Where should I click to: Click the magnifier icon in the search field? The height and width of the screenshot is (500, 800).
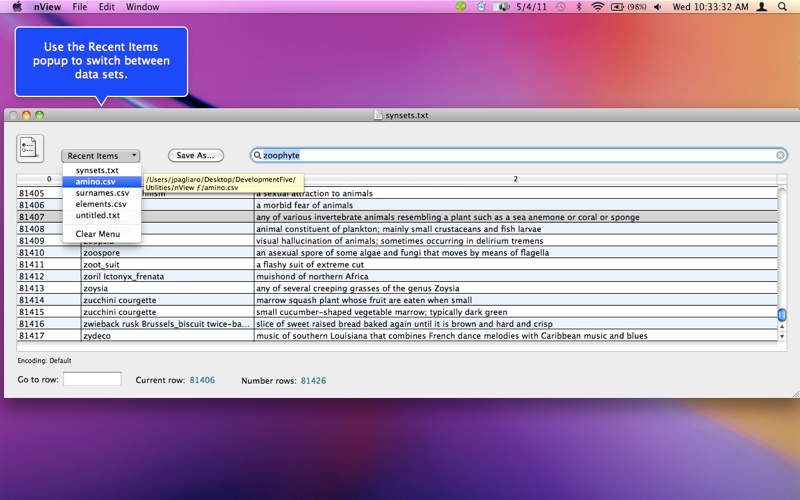click(258, 155)
